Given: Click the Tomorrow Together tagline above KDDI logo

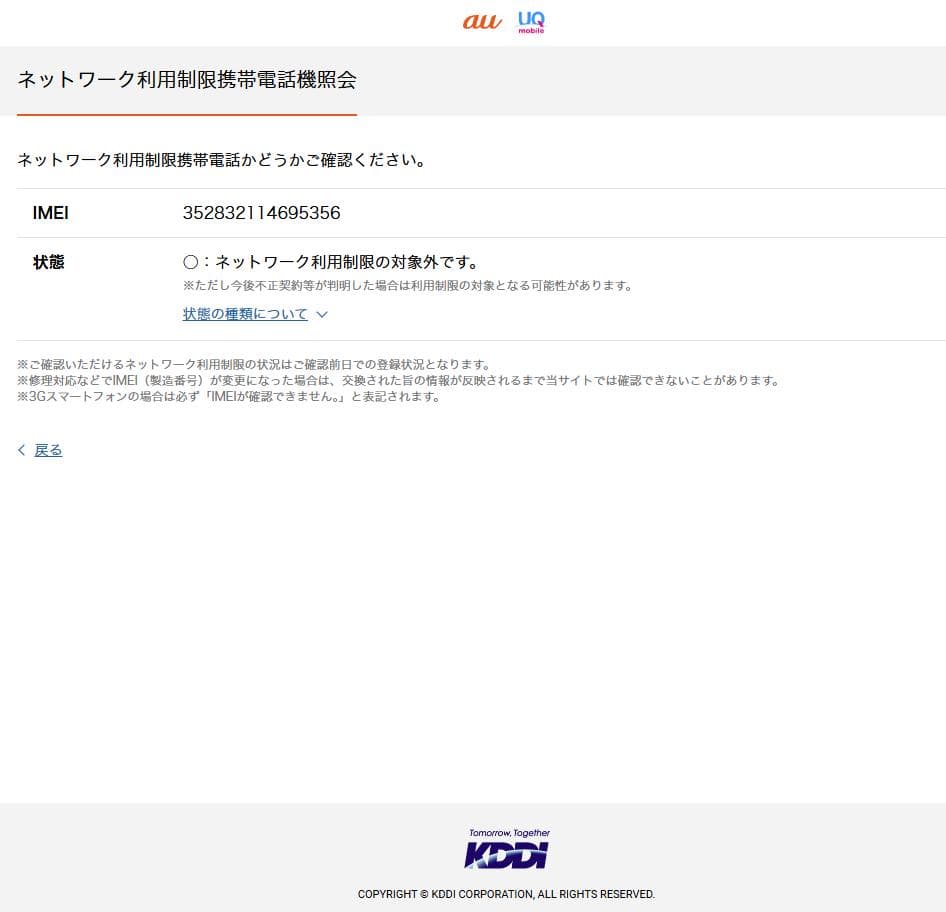Looking at the screenshot, I should point(510,832).
